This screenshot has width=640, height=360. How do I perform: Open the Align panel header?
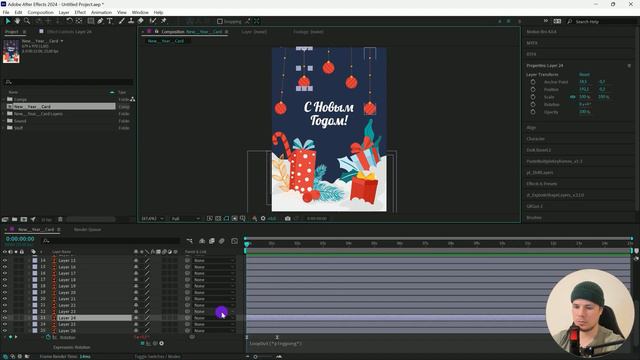pyautogui.click(x=531, y=127)
